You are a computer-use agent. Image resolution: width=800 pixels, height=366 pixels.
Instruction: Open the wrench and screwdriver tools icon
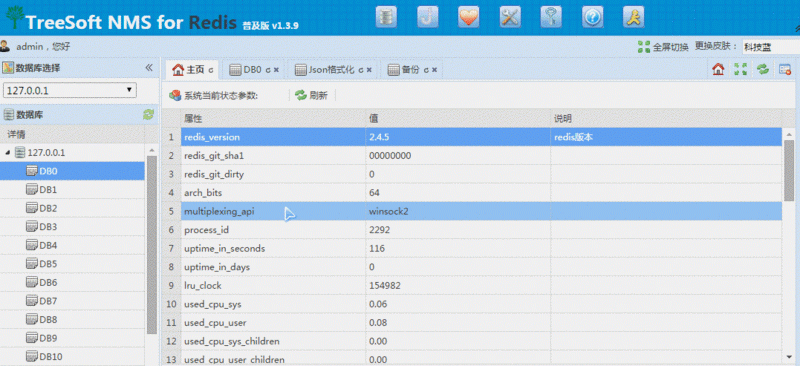click(510, 17)
